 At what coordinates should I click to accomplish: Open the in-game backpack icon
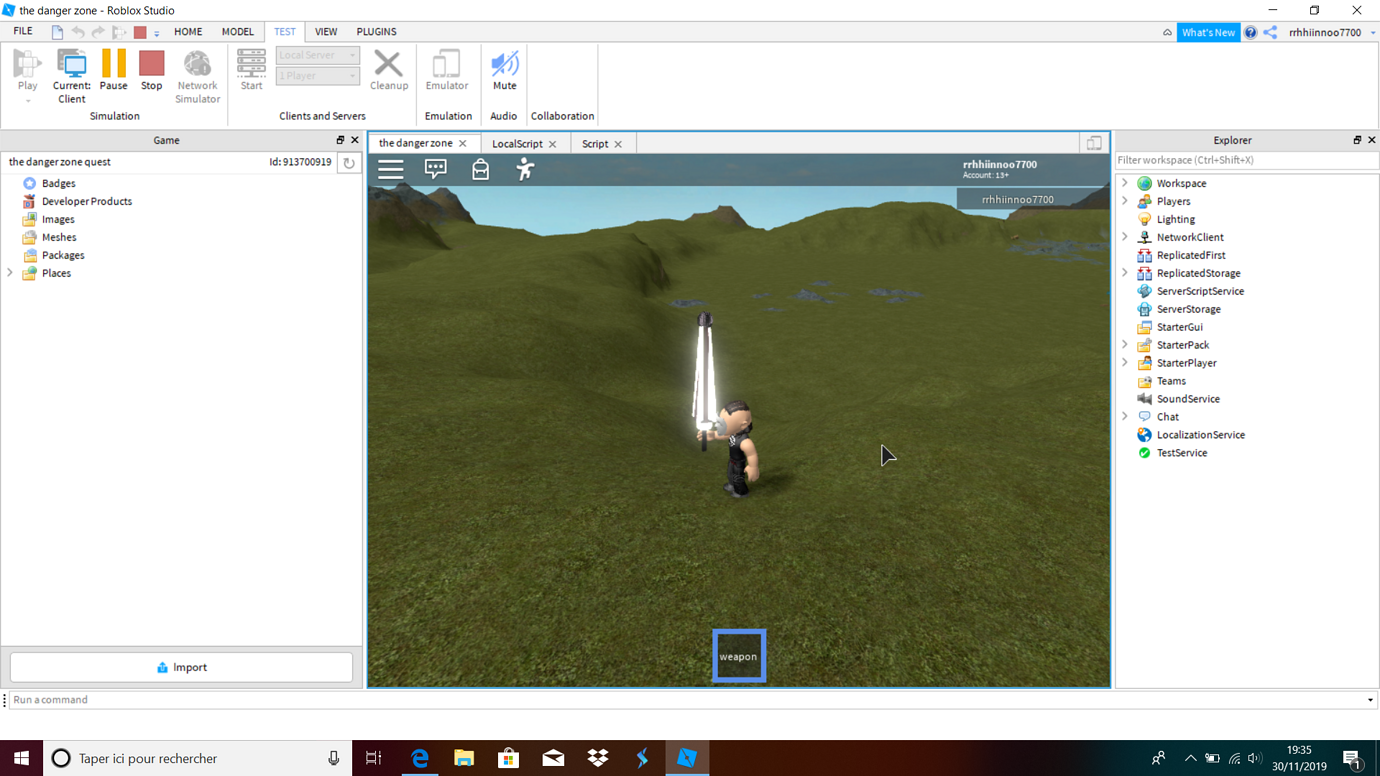coord(480,169)
